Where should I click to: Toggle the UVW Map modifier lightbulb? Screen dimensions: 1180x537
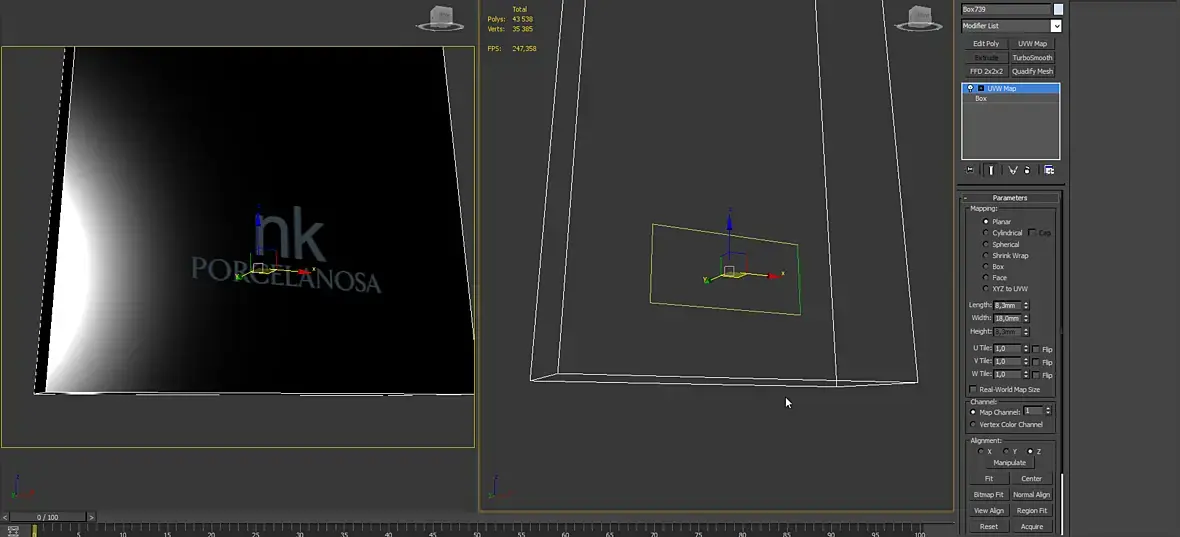(970, 89)
